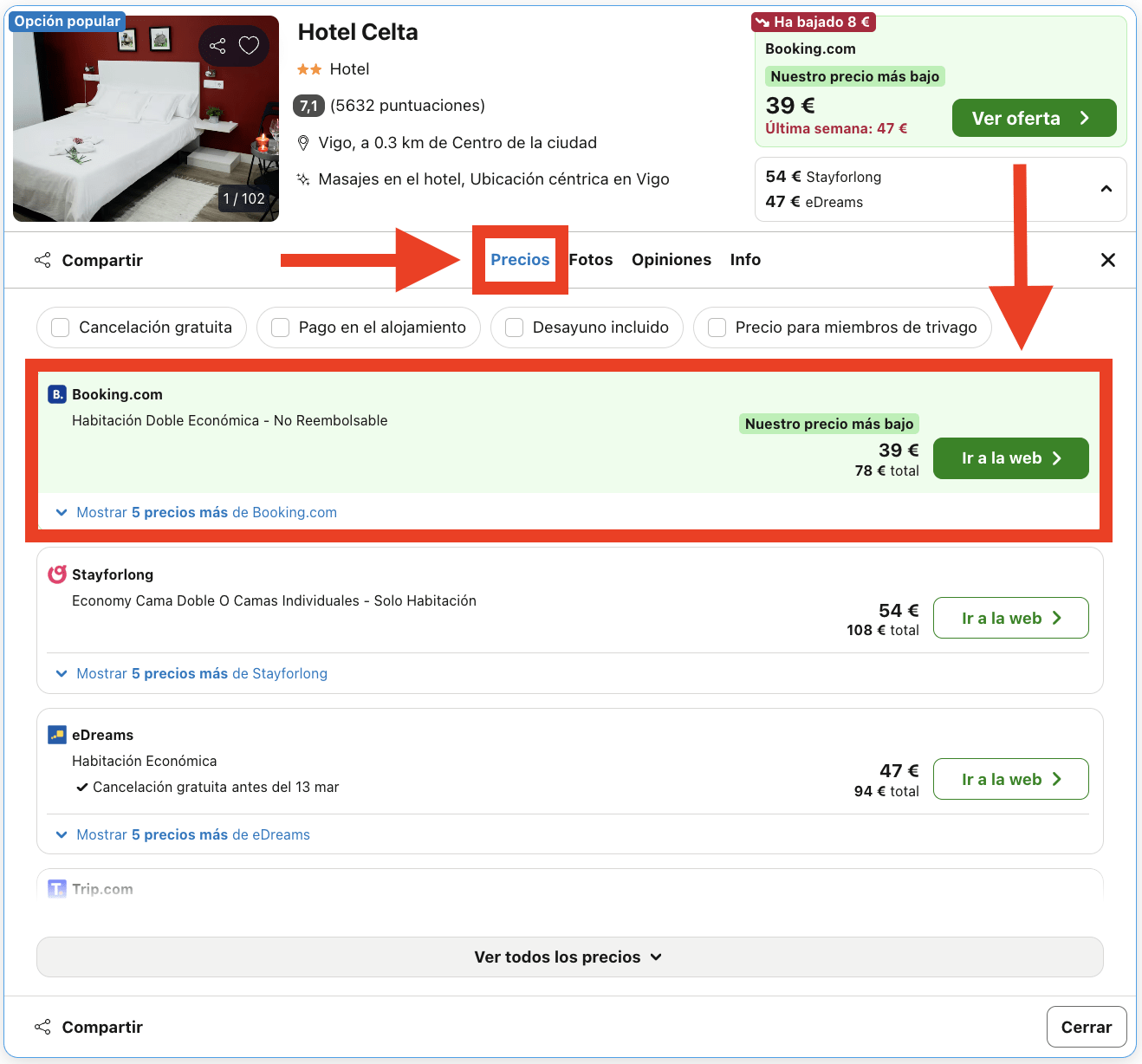Click the two-star hotel rating icon

309,69
